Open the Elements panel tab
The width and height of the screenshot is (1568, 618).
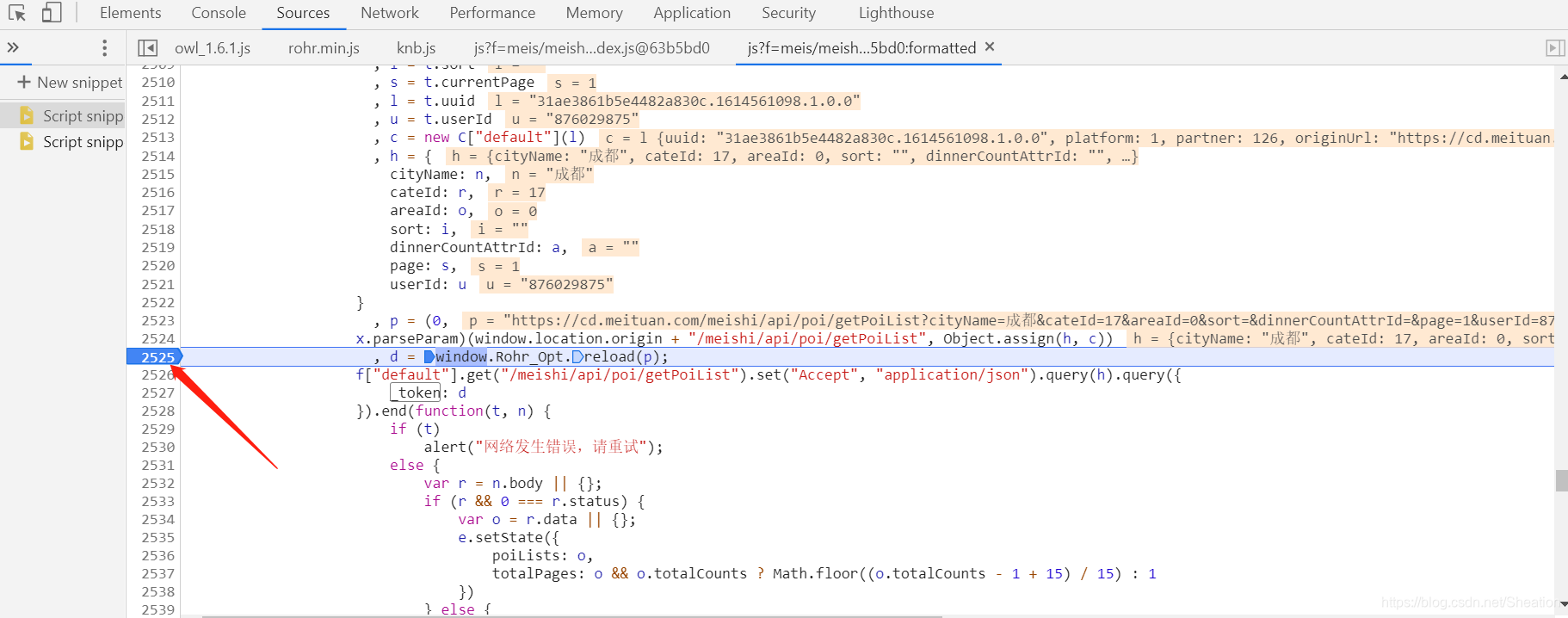[130, 13]
